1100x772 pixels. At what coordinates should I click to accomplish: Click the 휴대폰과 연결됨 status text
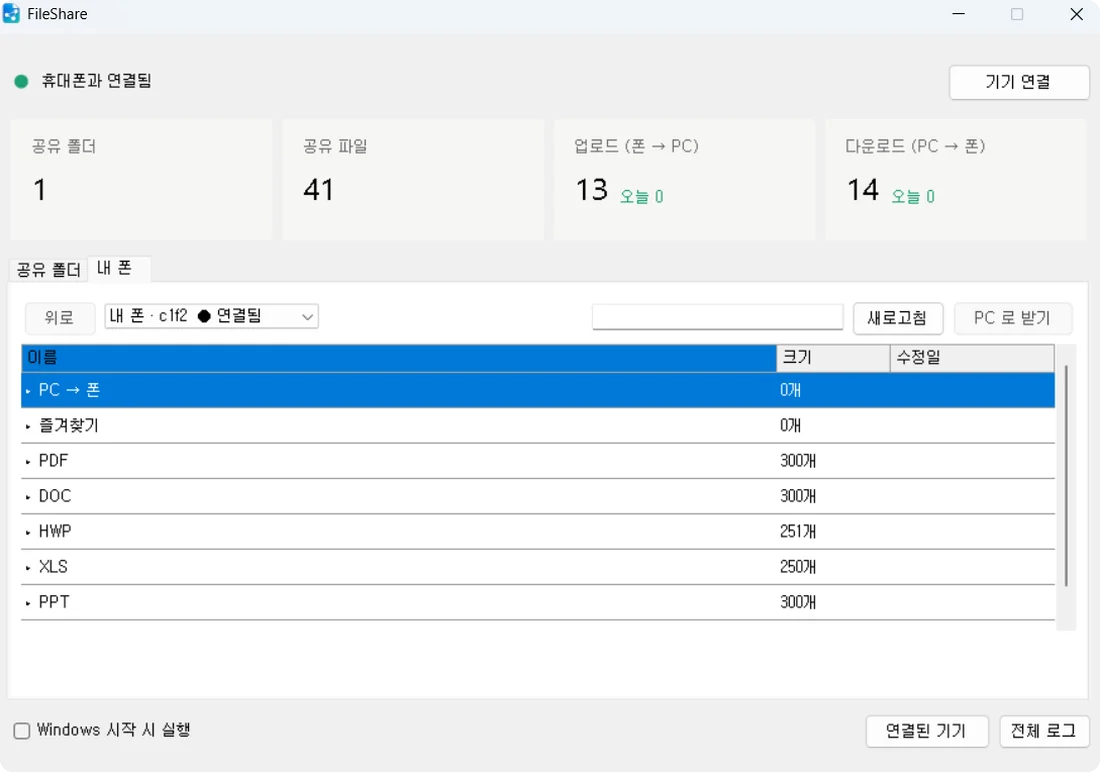[97, 81]
